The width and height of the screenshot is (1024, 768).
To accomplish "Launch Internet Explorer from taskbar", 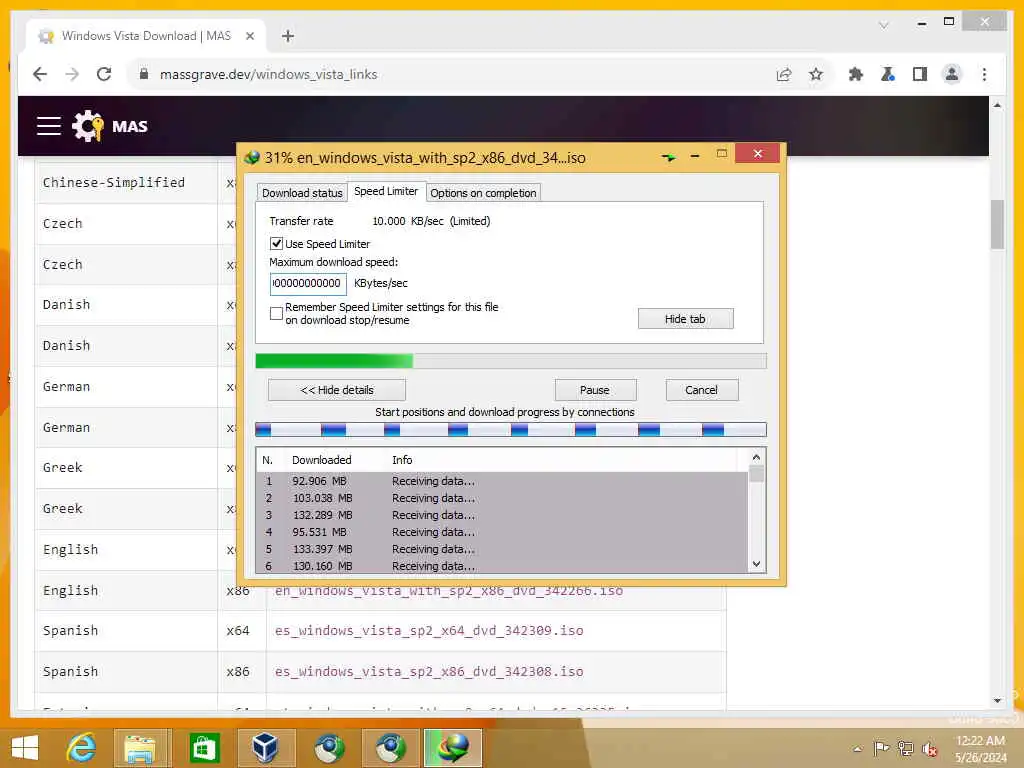I will pyautogui.click(x=82, y=748).
